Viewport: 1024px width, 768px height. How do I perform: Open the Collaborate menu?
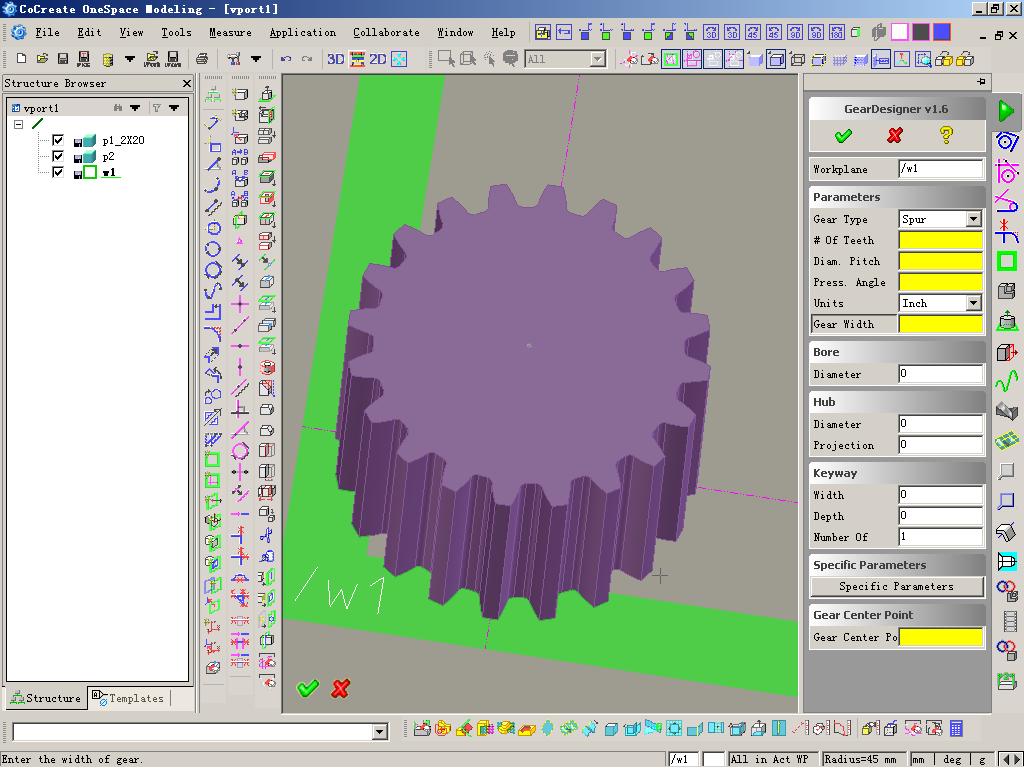point(386,32)
